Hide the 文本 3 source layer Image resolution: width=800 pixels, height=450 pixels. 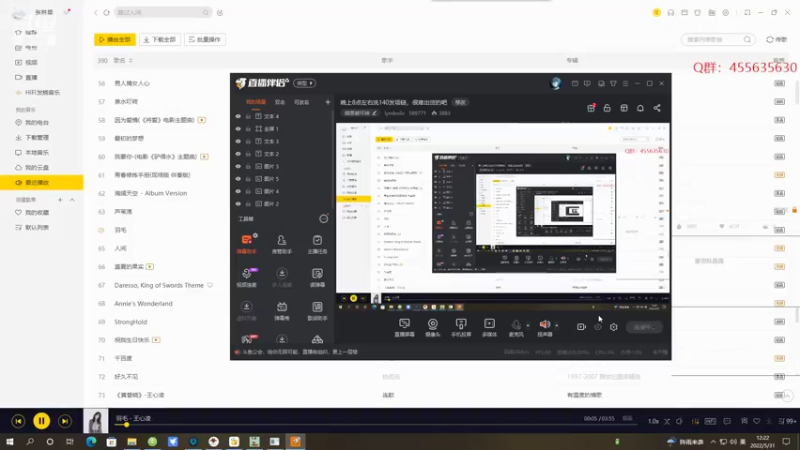click(238, 141)
